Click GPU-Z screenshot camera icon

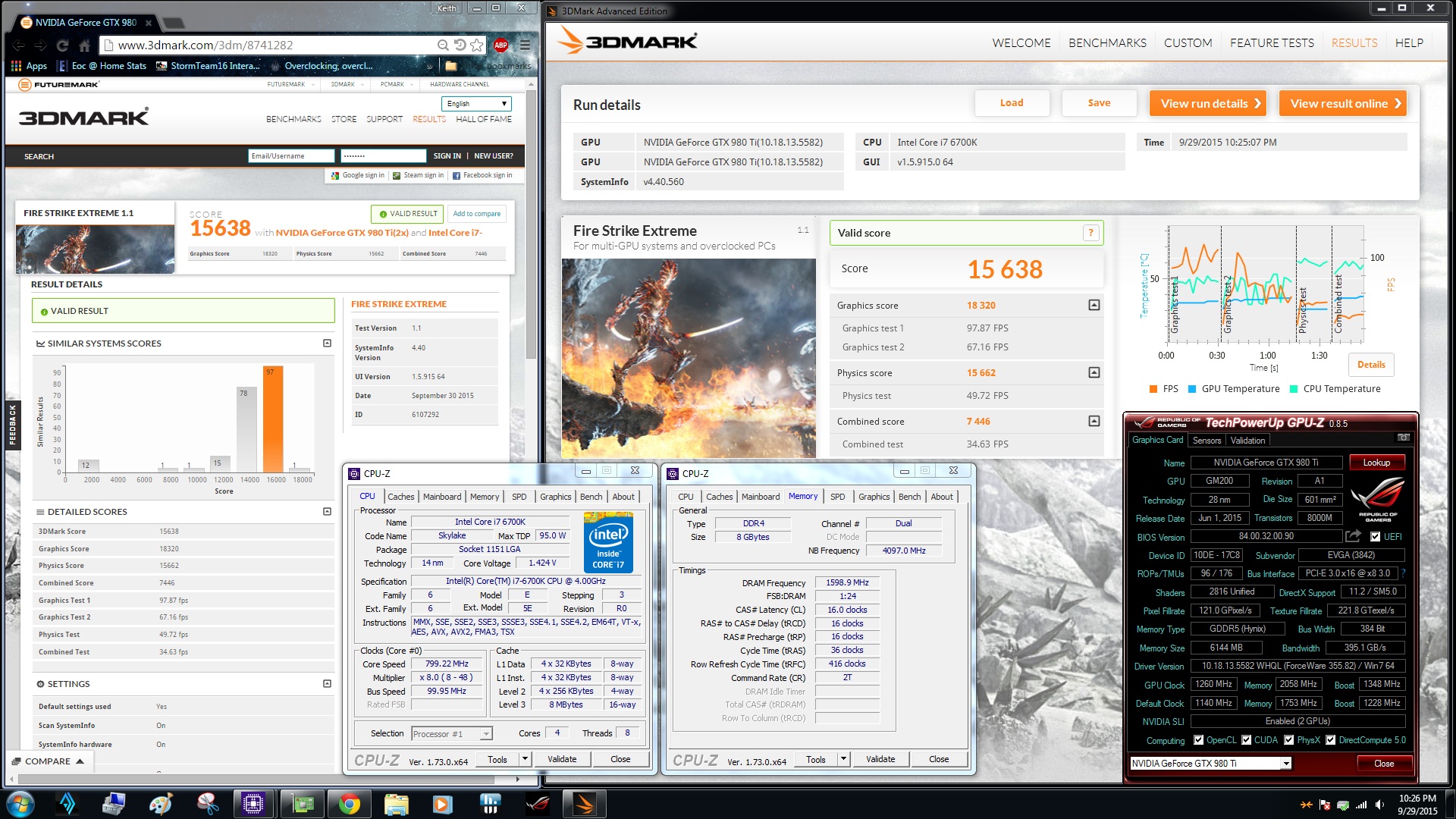tap(1403, 438)
